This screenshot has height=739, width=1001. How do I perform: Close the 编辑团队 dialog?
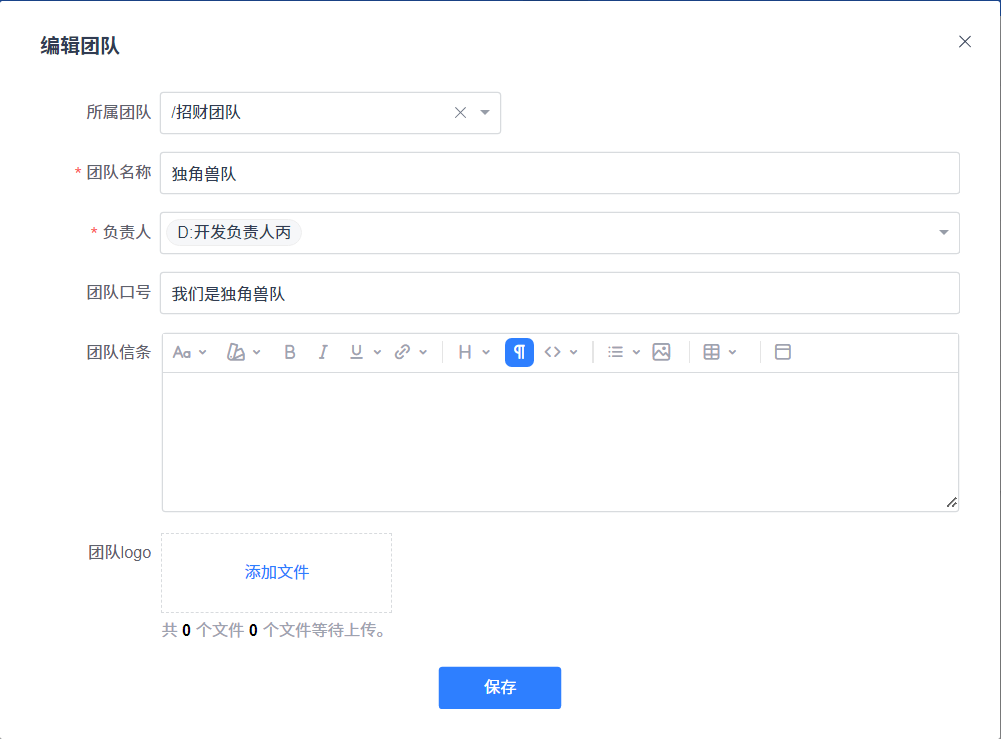965,42
